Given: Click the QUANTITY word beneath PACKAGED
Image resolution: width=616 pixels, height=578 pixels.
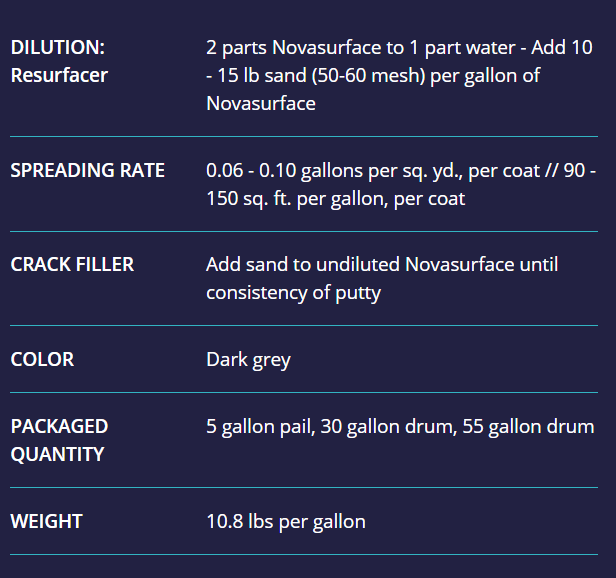Looking at the screenshot, I should pos(58,454).
